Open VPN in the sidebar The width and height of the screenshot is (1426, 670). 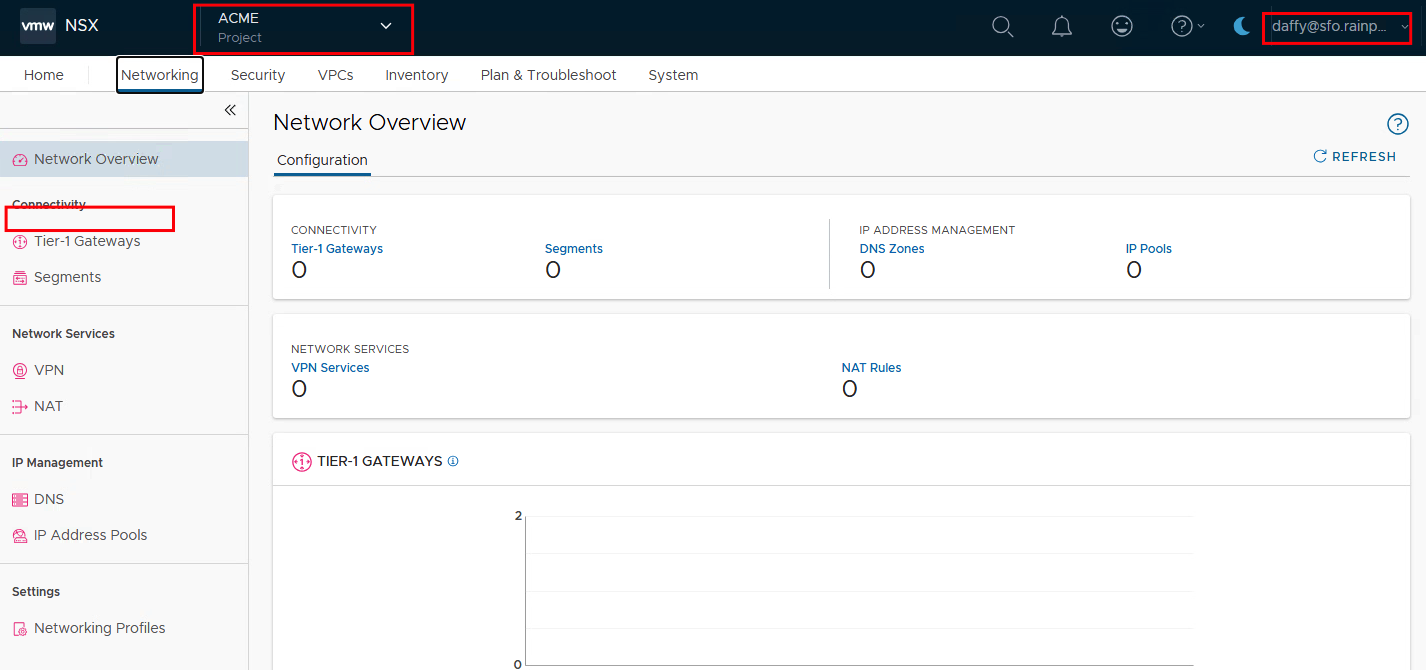pos(48,370)
